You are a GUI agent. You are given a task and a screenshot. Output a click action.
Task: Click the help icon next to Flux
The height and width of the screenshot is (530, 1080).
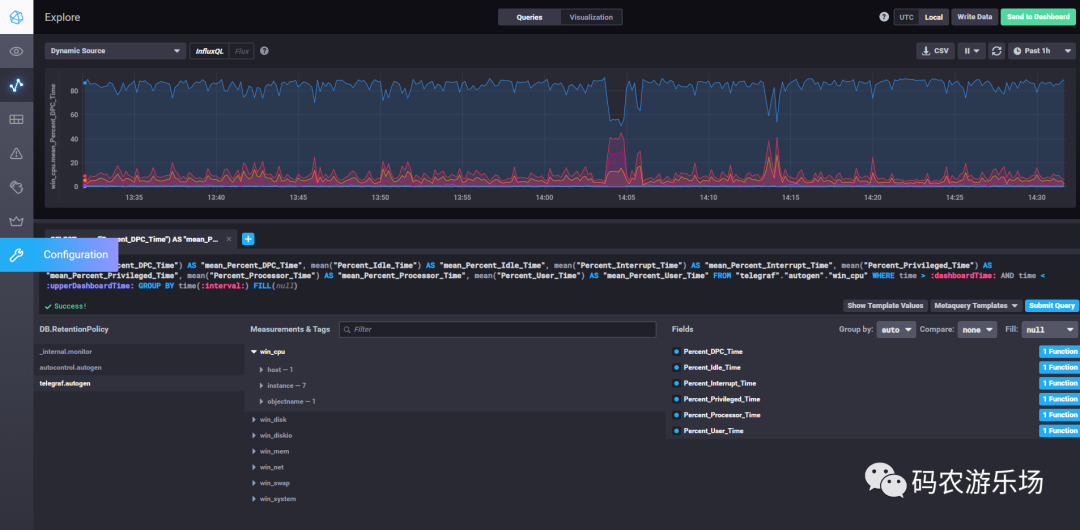pos(264,51)
